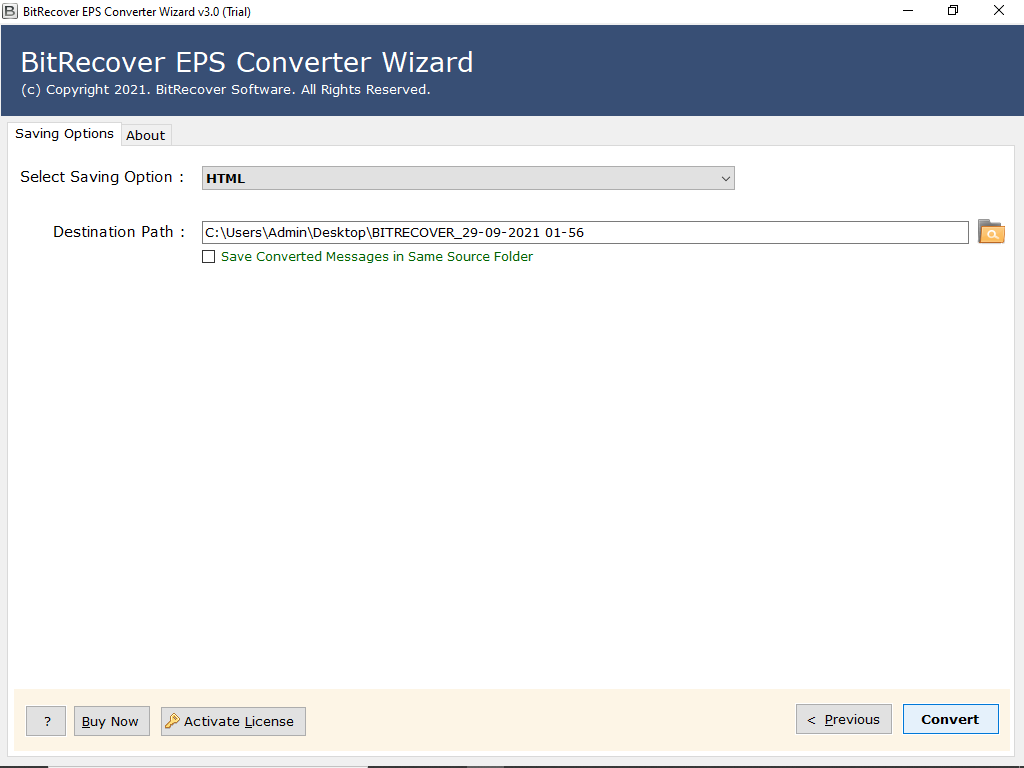Minimize the EPS Converter Wizard window
The height and width of the screenshot is (768, 1024).
coord(908,10)
